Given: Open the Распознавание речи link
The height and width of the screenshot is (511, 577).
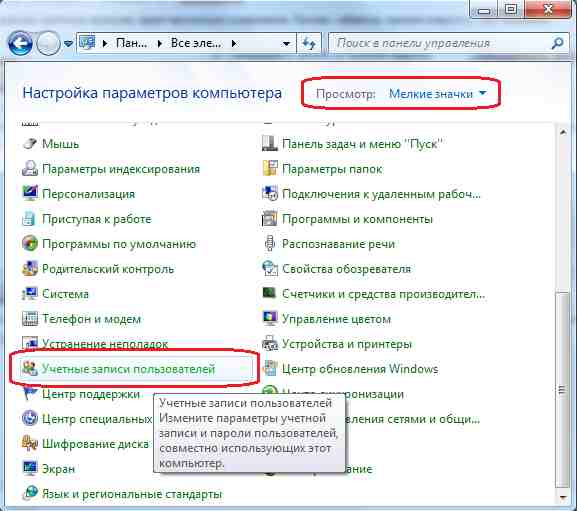Looking at the screenshot, I should coord(338,244).
